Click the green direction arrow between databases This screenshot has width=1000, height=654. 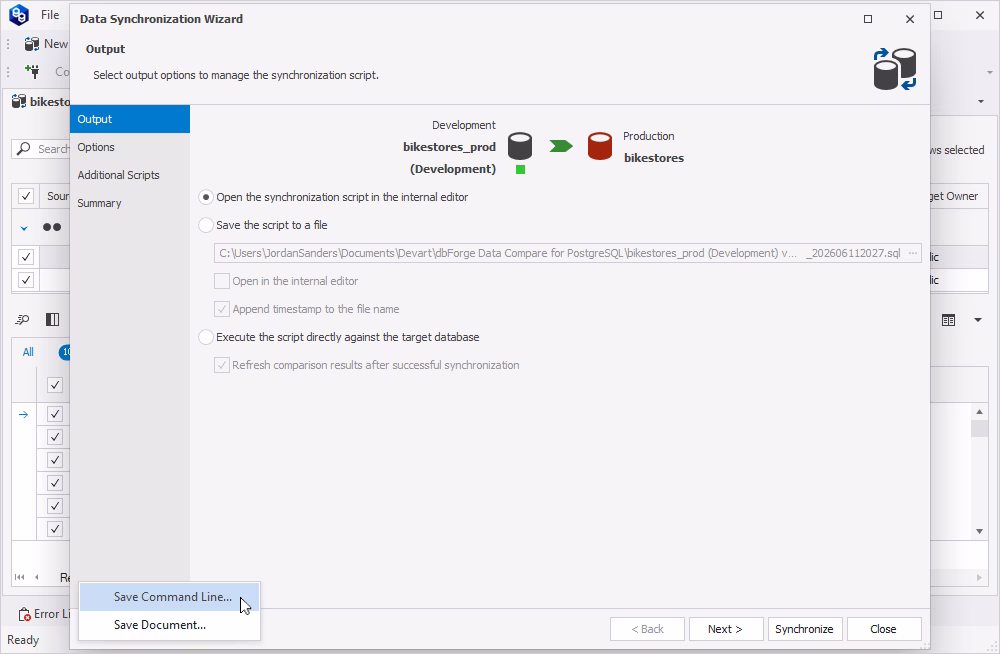click(561, 147)
